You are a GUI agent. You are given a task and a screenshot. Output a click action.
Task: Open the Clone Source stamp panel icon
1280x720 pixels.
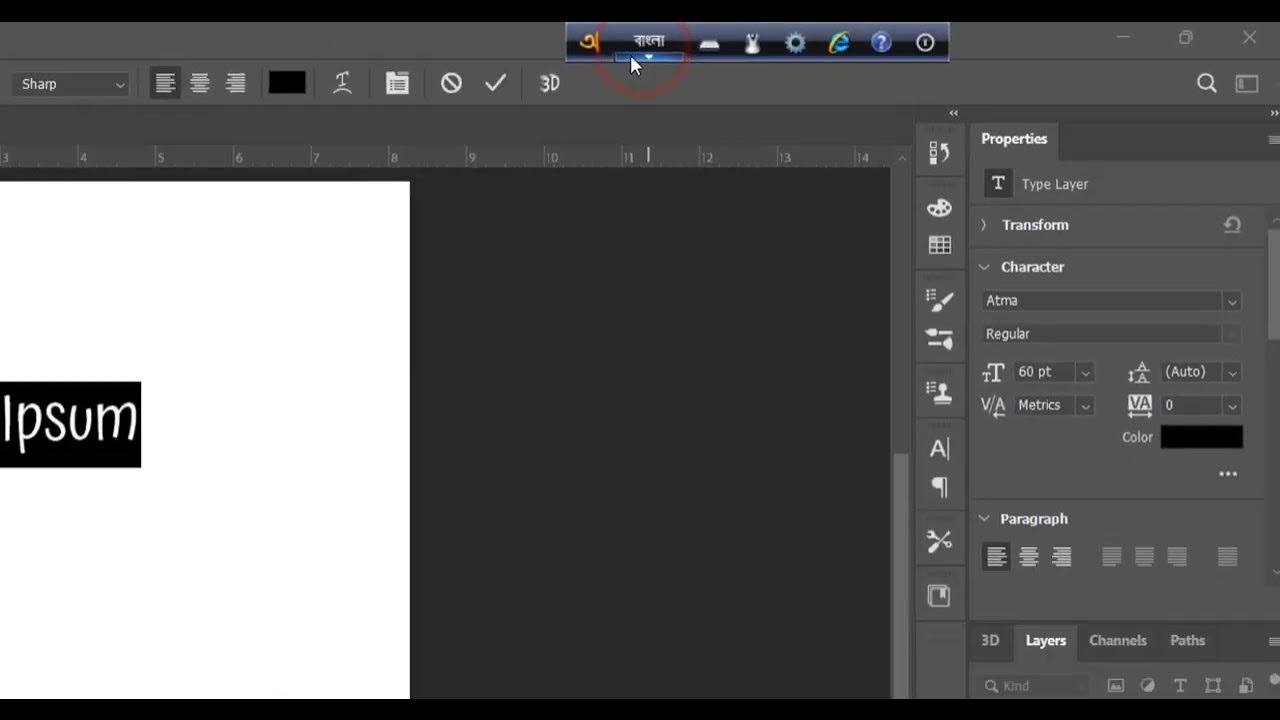coord(939,392)
